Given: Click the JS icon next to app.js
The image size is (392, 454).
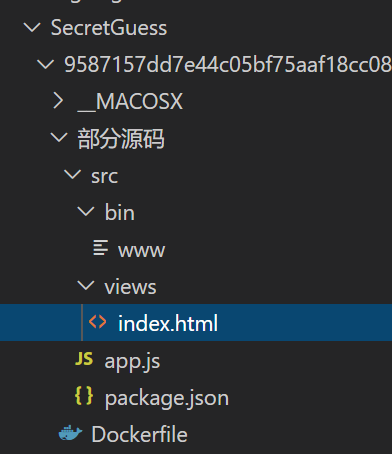Looking at the screenshot, I should (84, 359).
